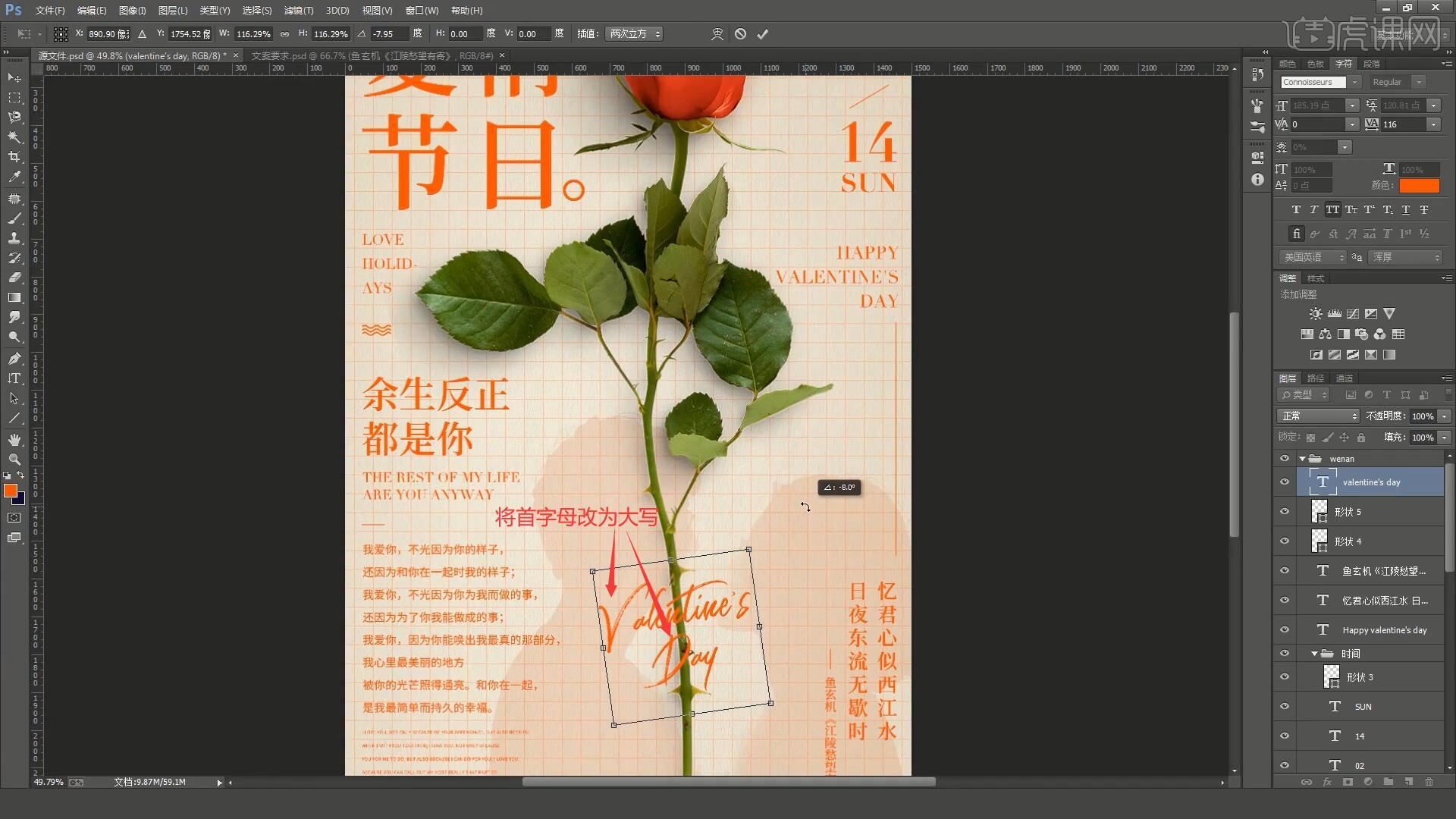Open the 窗口(W) menu
This screenshot has height=819, width=1456.
422,11
